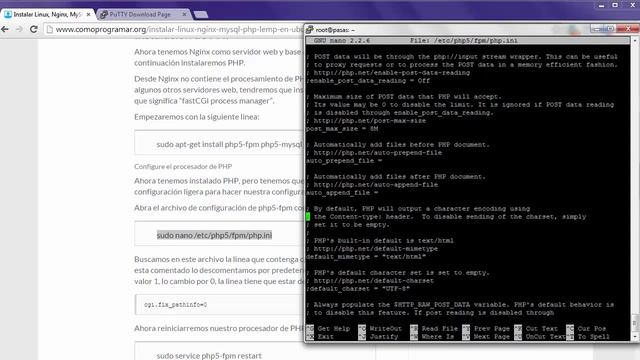Click 'GNU nano 2.2.6' title text
640x360 pixels.
(342, 41)
